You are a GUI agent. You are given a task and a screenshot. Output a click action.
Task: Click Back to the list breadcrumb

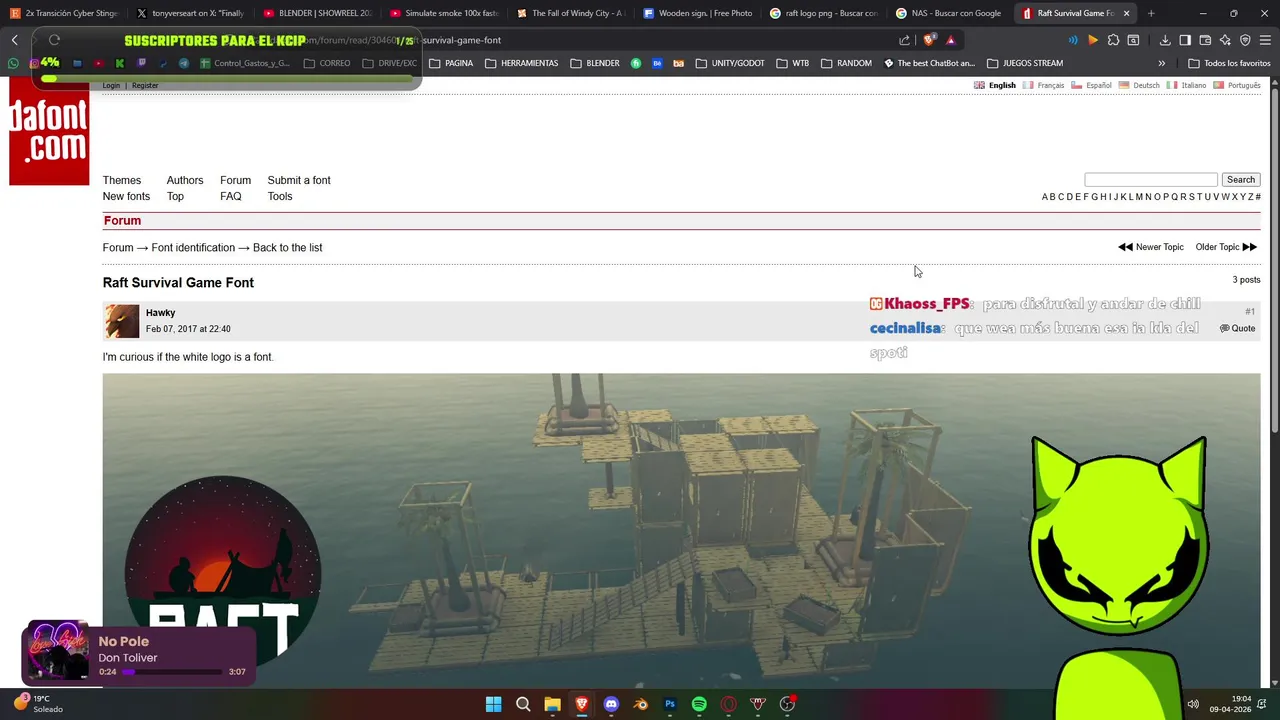pyautogui.click(x=288, y=247)
